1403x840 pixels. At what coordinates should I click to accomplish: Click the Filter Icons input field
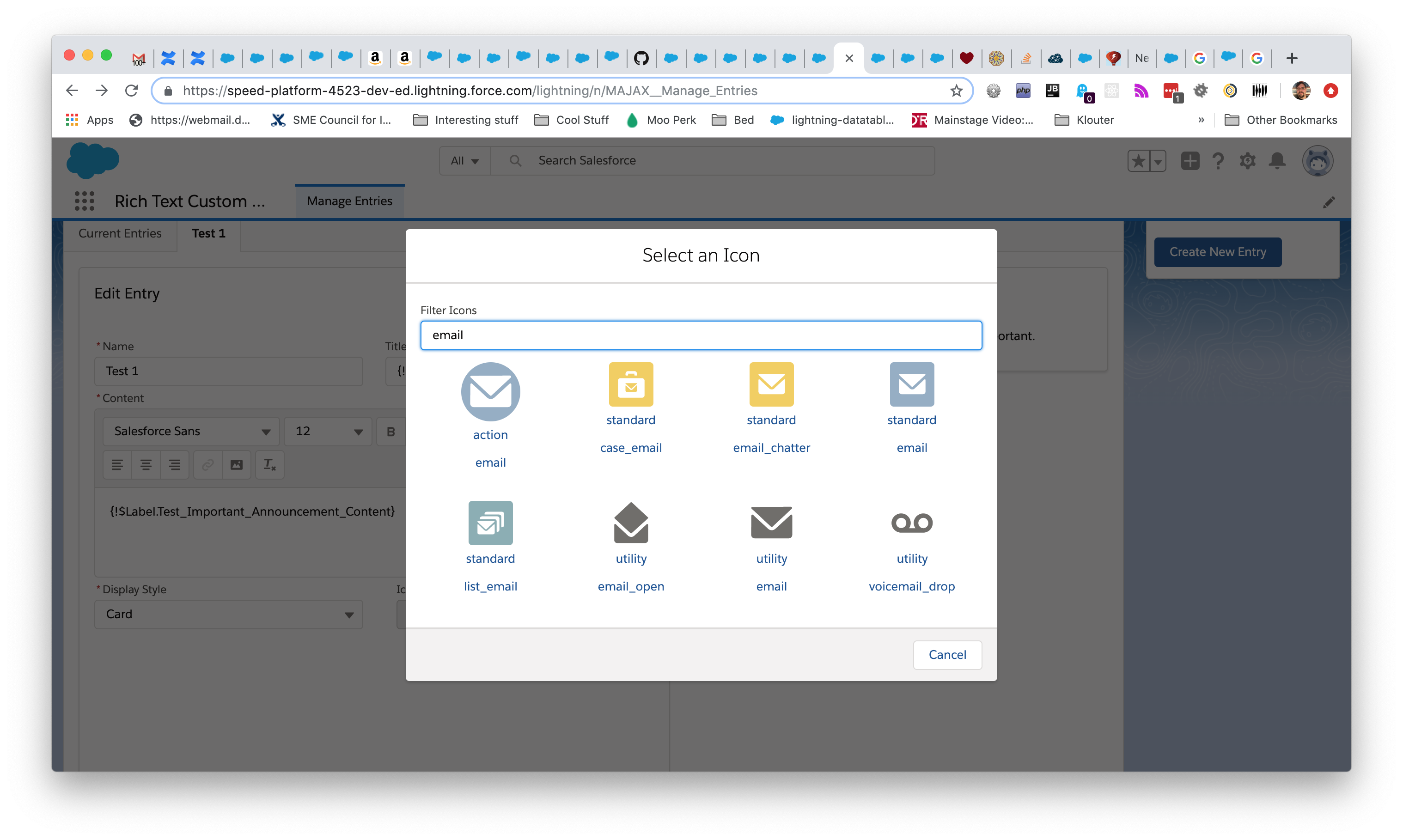tap(700, 335)
